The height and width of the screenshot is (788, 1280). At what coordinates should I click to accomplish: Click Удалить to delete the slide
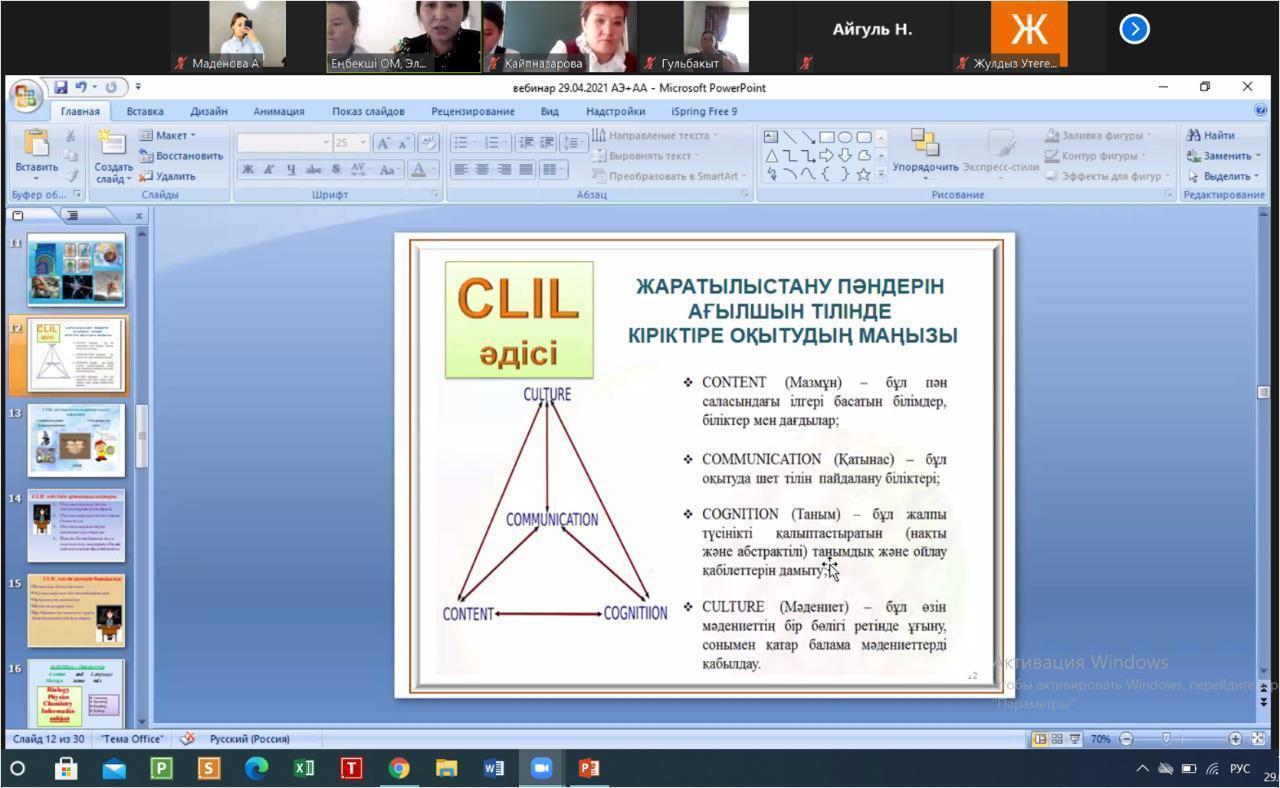coord(168,177)
